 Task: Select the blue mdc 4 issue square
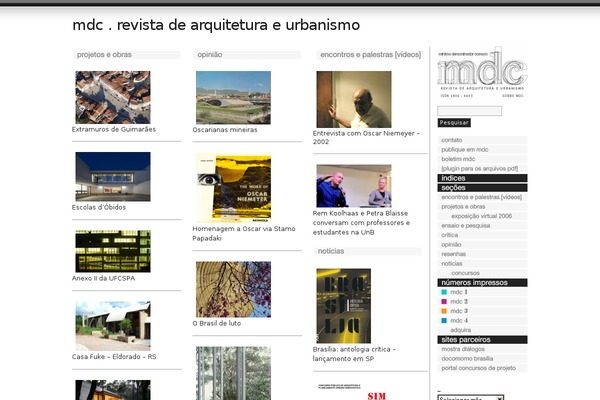(444, 320)
